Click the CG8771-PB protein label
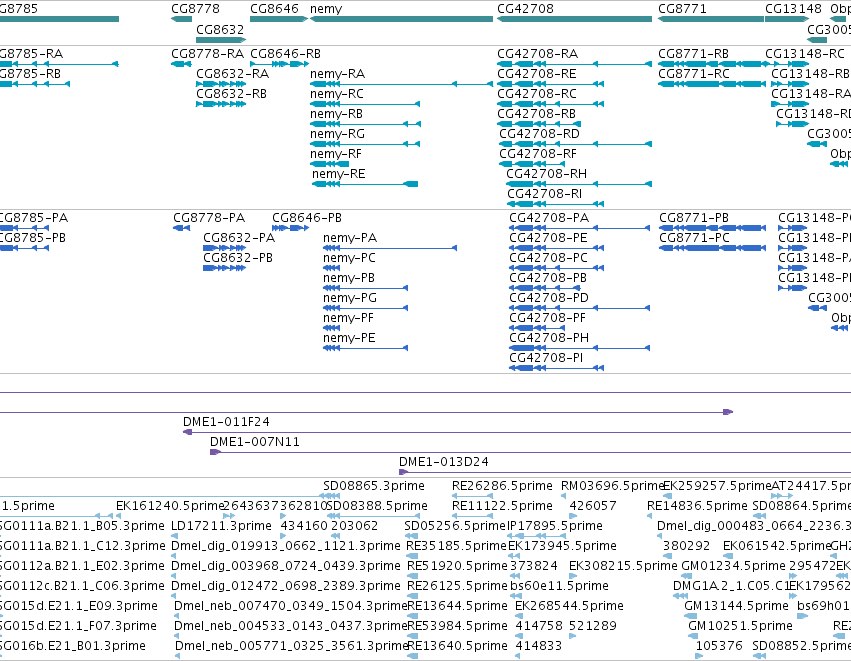Viewport: 851px width, 661px height. coord(694,218)
